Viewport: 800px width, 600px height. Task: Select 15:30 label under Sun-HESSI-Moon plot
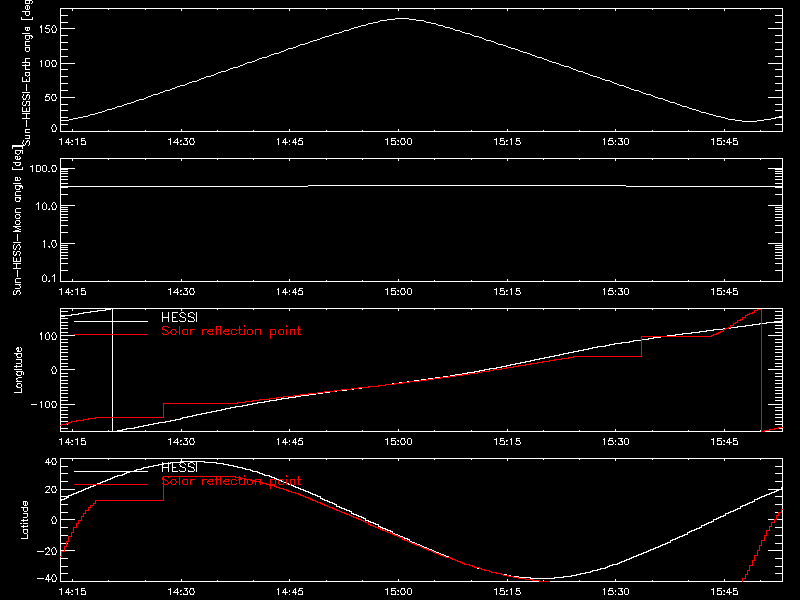point(616,292)
